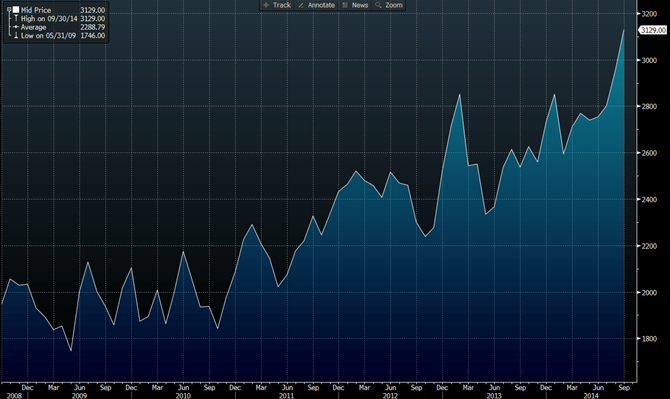670x399 pixels.
Task: Select the Track toolbar label
Action: coord(282,5)
